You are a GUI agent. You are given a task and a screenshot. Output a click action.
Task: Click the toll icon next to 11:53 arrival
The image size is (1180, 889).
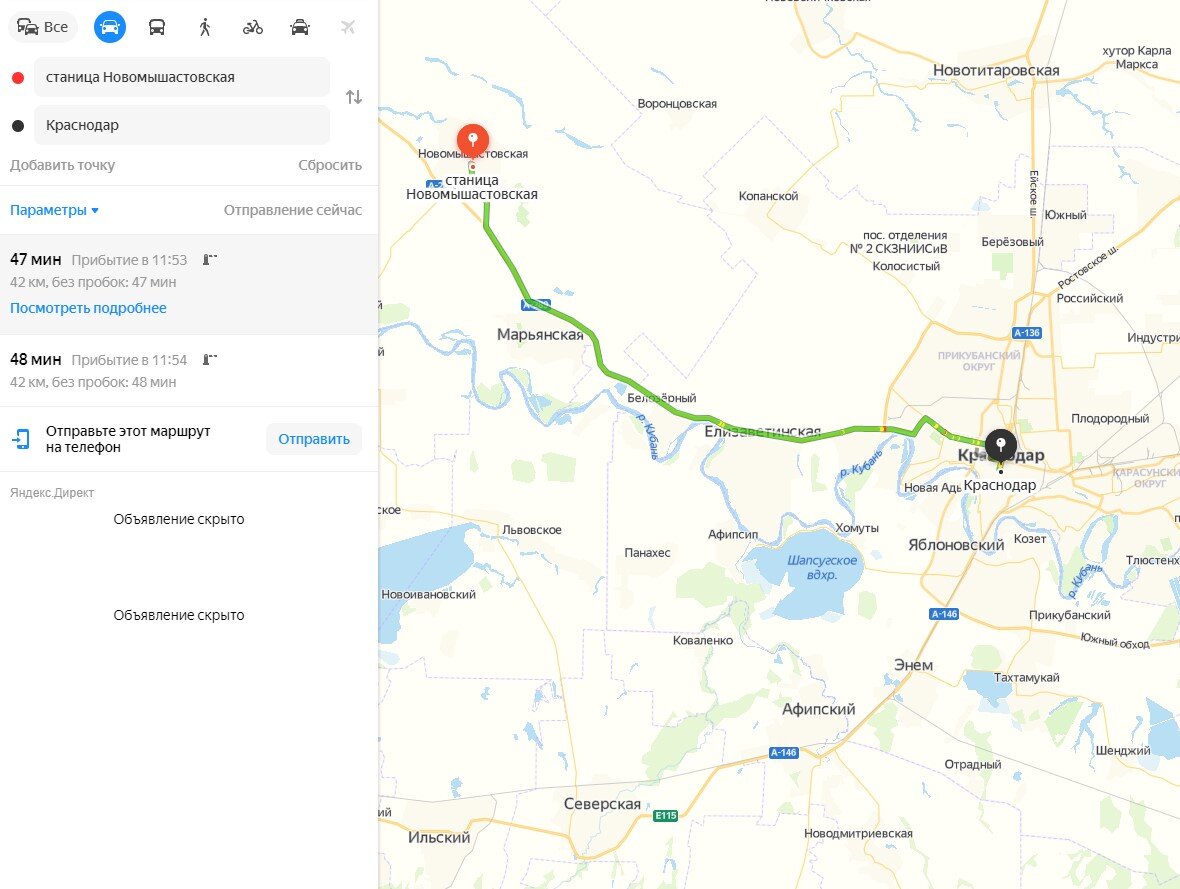[209, 260]
